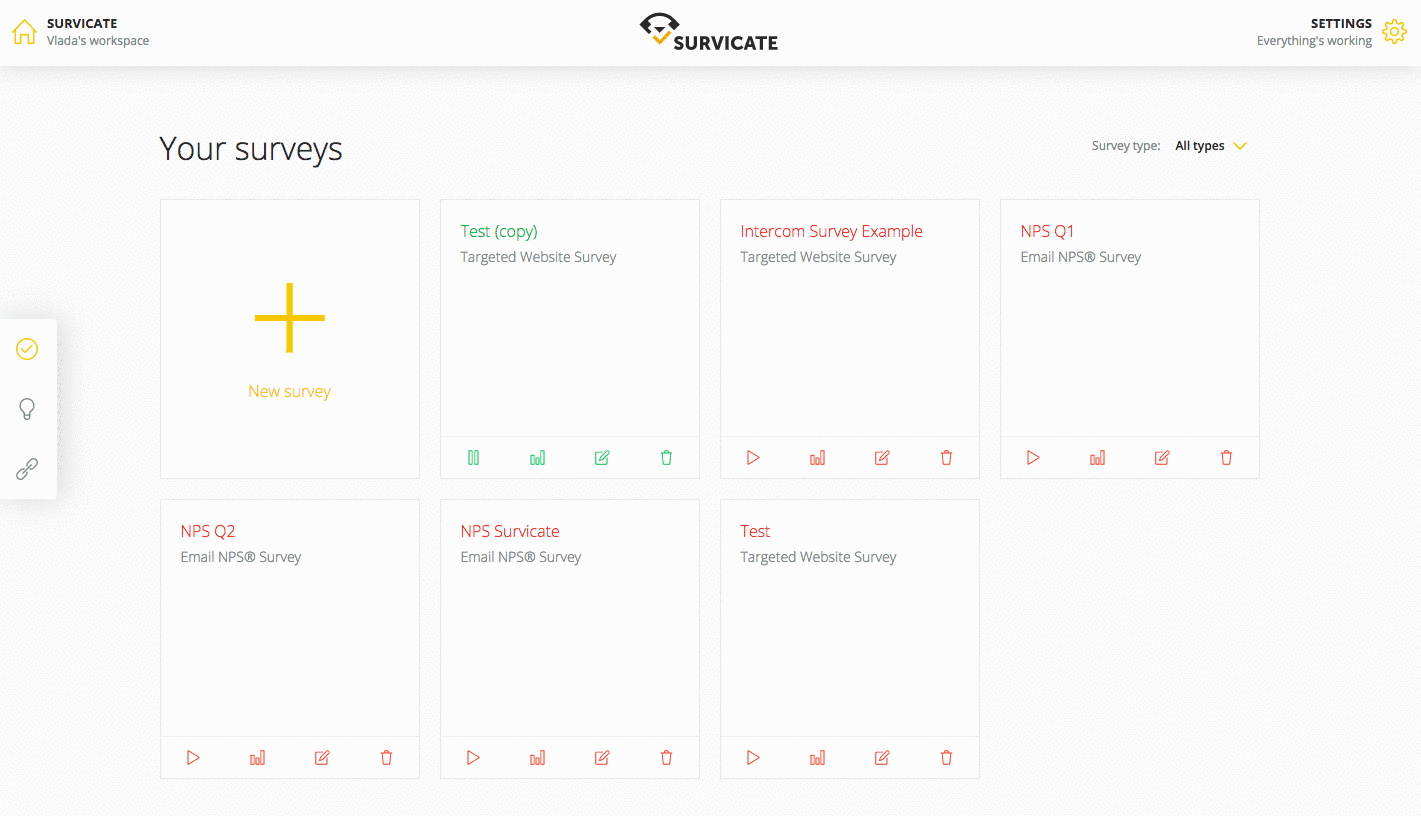View results chart for Intercom Survey Example
Viewport: 1421px width, 816px height.
click(x=818, y=458)
